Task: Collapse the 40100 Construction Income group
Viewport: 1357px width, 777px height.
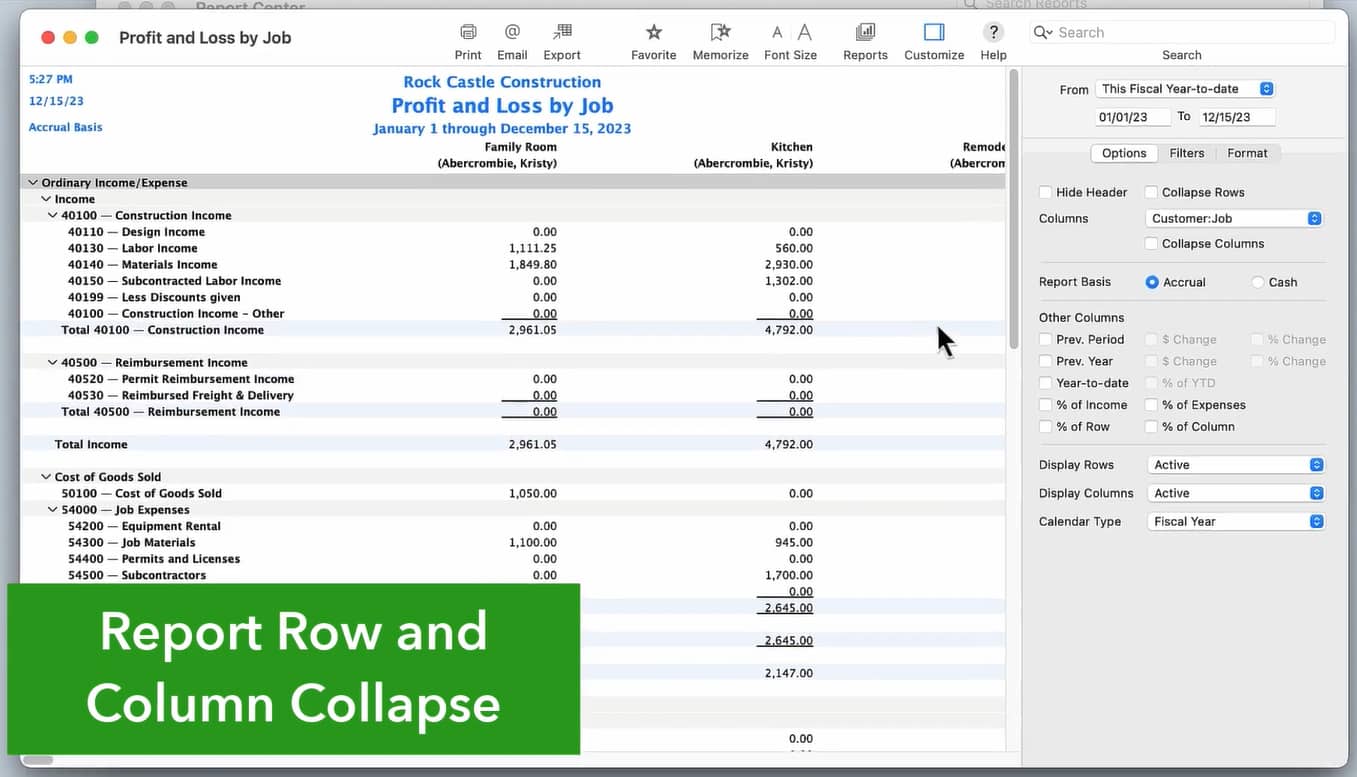Action: [x=53, y=215]
